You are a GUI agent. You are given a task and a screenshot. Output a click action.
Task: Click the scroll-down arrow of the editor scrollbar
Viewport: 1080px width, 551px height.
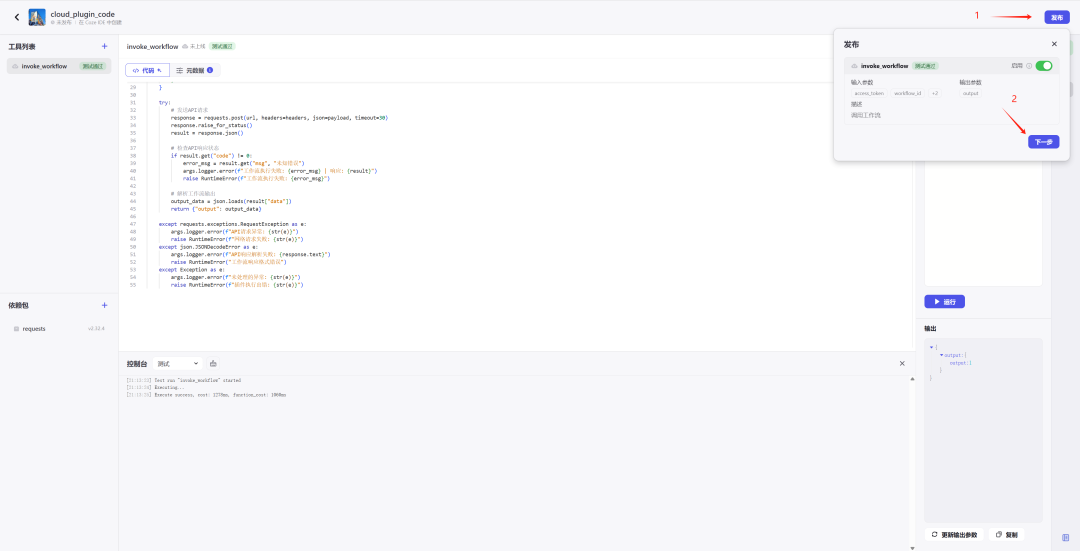pos(913,548)
